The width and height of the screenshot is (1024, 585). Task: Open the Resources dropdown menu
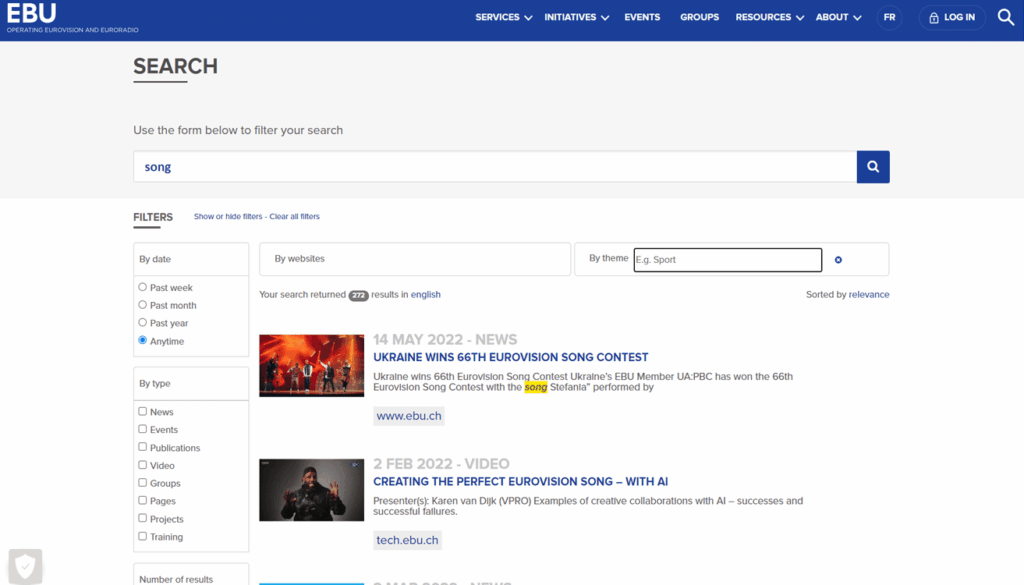tap(768, 17)
